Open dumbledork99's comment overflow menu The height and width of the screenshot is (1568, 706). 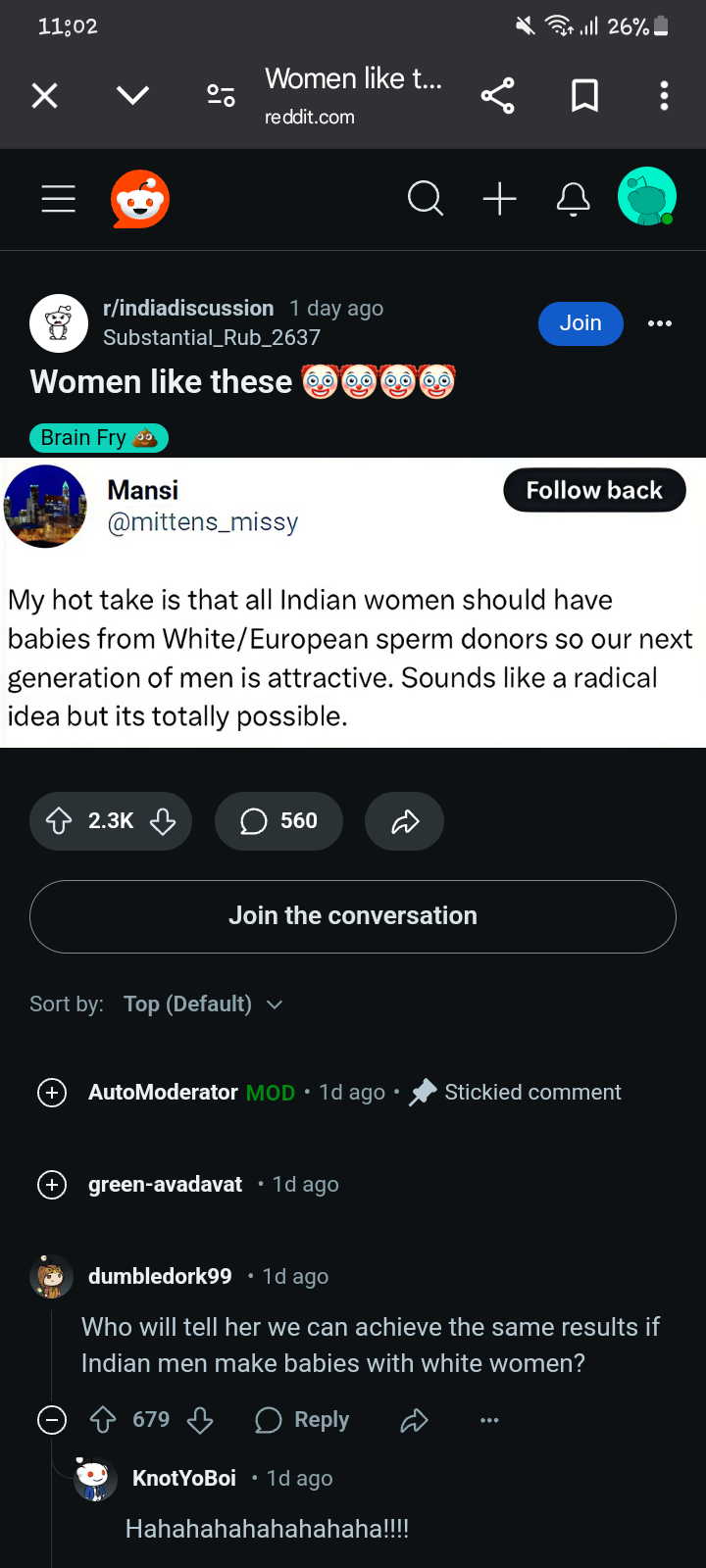click(x=488, y=1419)
